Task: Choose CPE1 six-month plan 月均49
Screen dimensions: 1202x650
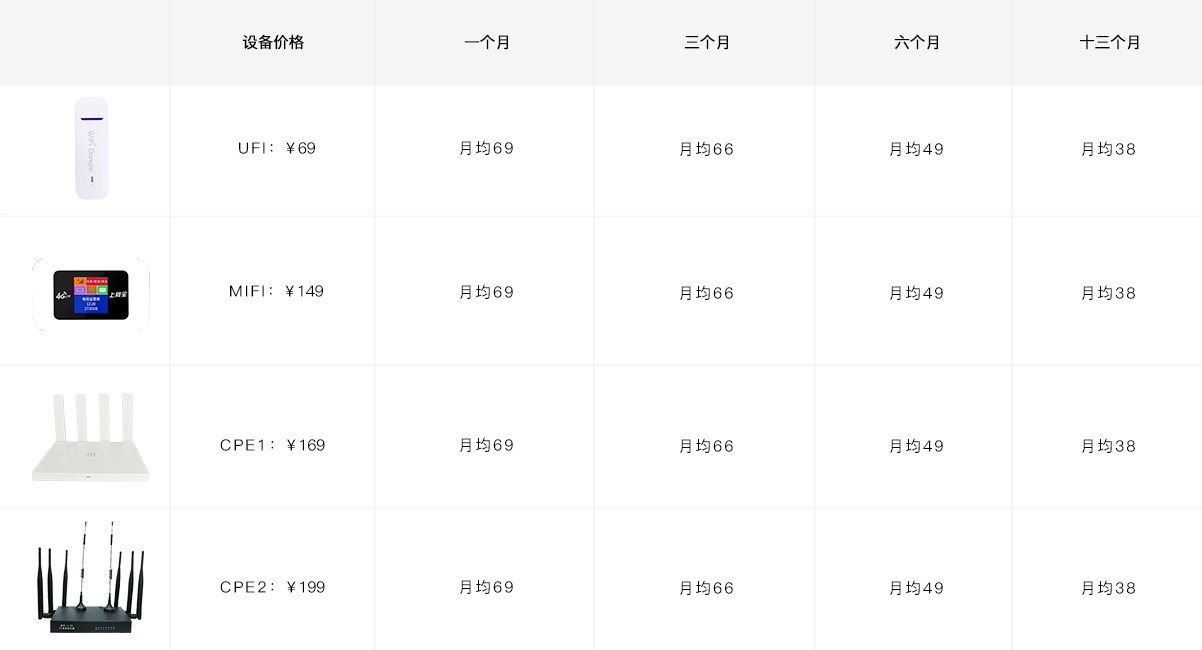Action: pyautogui.click(x=917, y=446)
